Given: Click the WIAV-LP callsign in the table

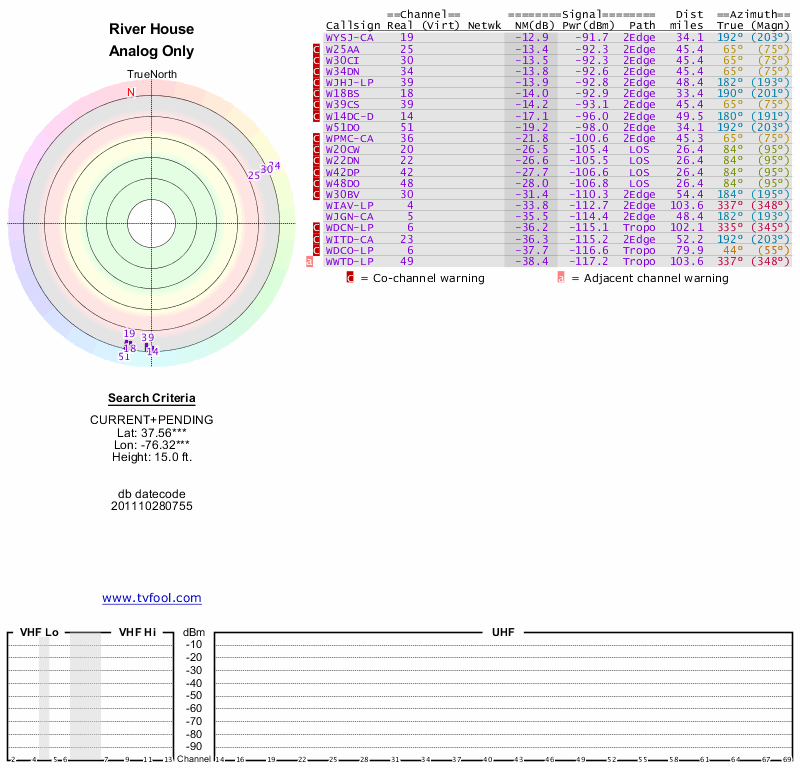Looking at the screenshot, I should tap(349, 205).
